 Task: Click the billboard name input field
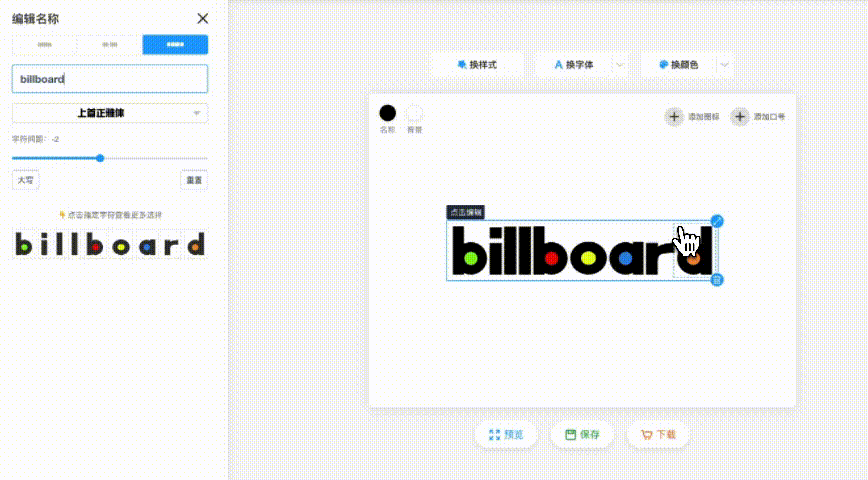(x=110, y=79)
